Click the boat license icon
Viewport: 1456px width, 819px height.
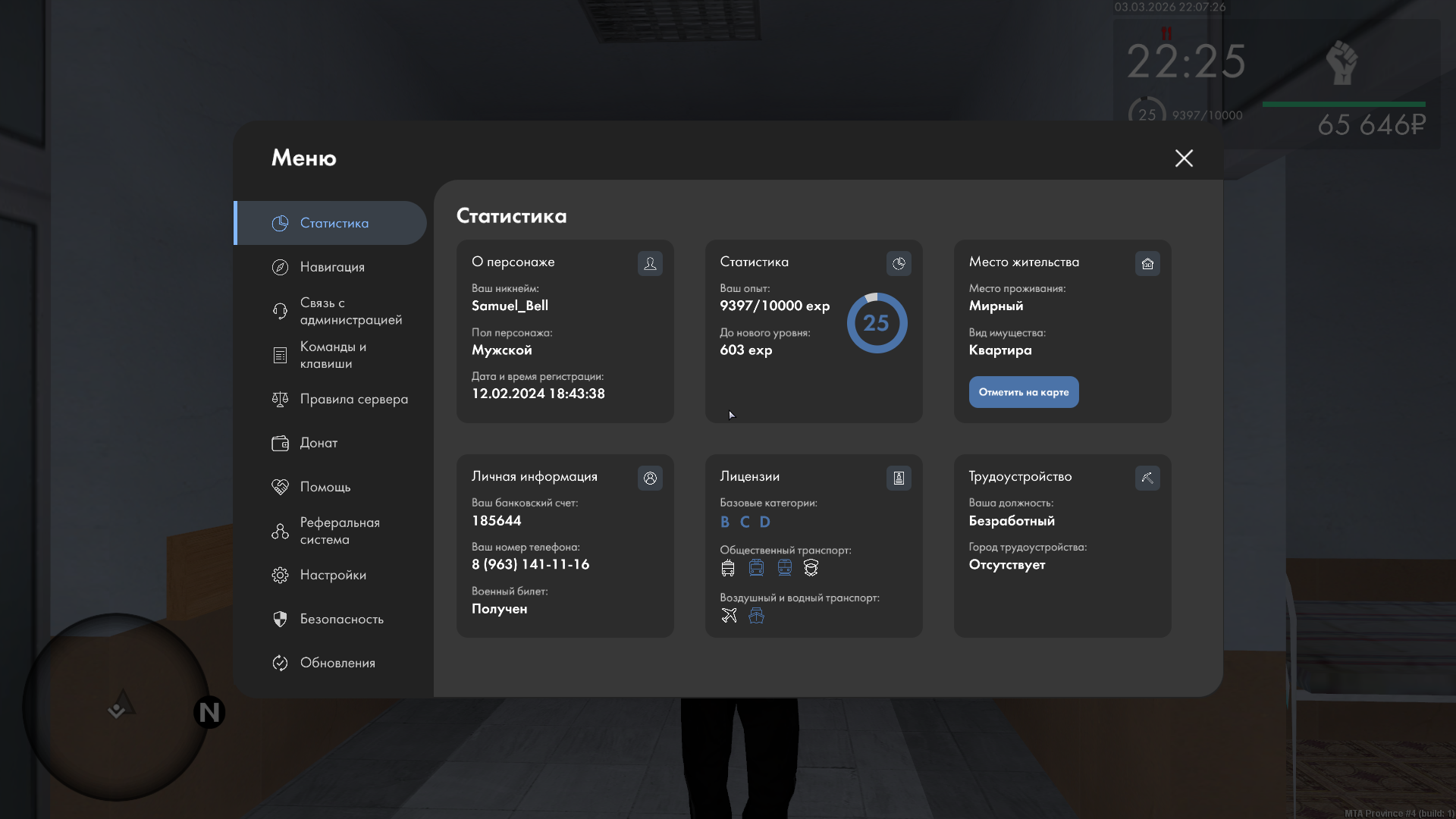[756, 616]
